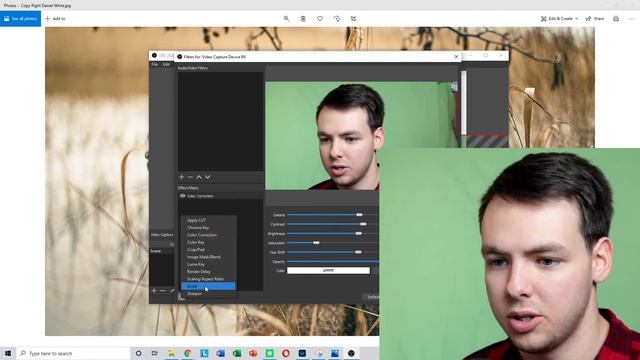
Task: Choose Sharpen from filter menu
Action: 209,294
